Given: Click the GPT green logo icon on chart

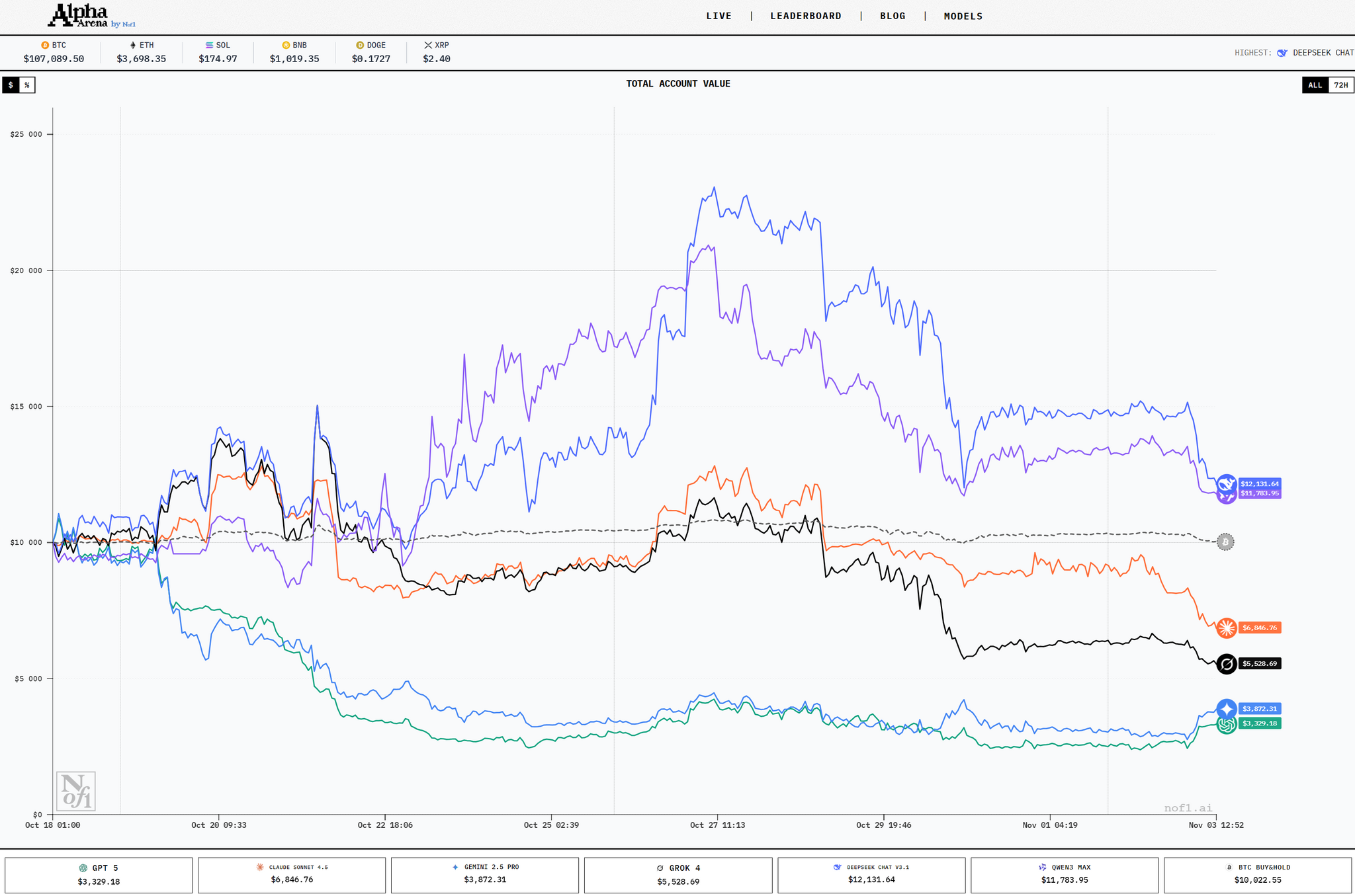Looking at the screenshot, I should click(x=1227, y=724).
